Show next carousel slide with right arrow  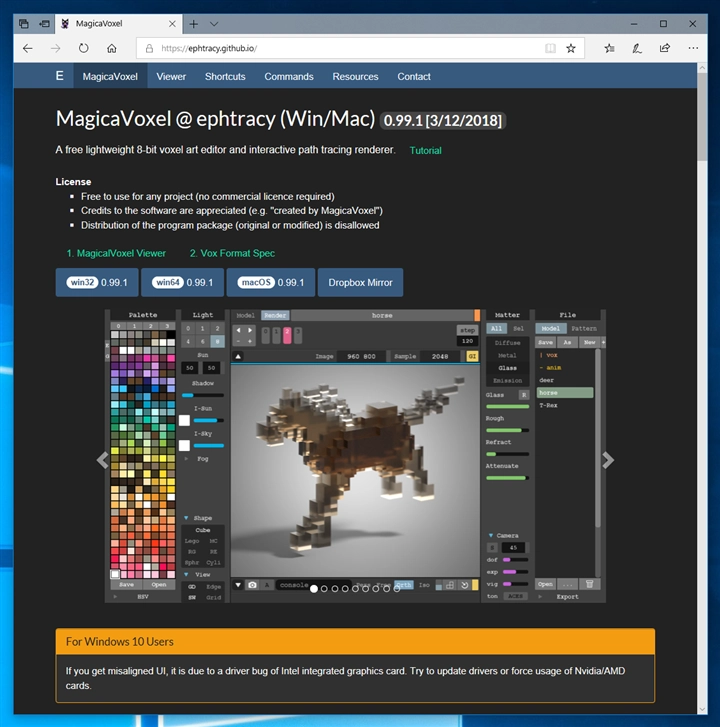point(608,460)
